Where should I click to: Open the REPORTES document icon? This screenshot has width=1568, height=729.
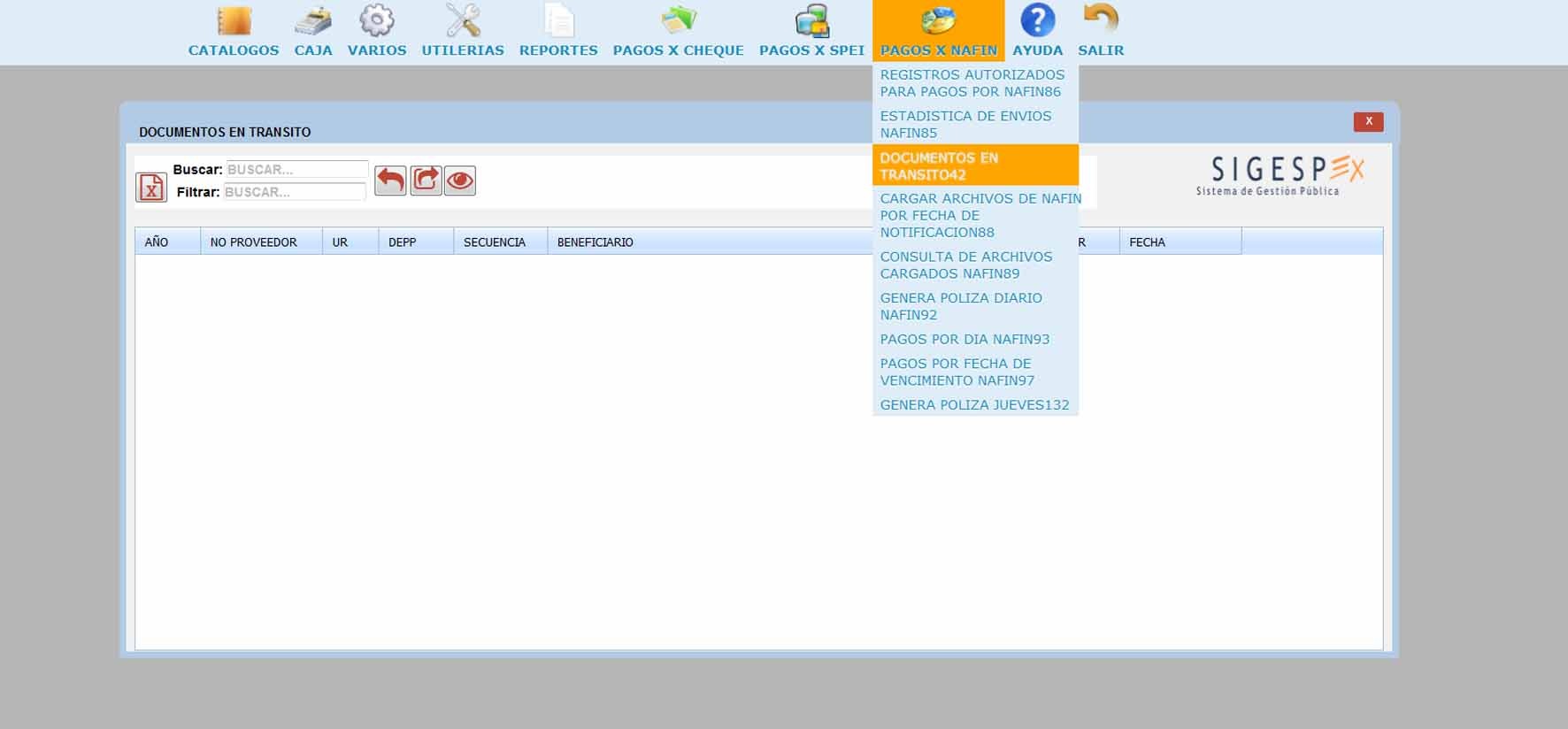tap(558, 20)
